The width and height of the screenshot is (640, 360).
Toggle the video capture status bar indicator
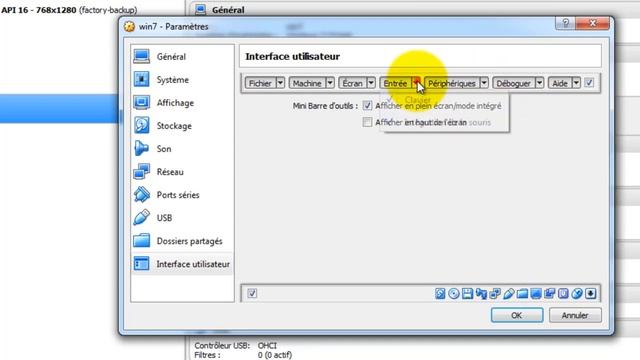click(550, 293)
